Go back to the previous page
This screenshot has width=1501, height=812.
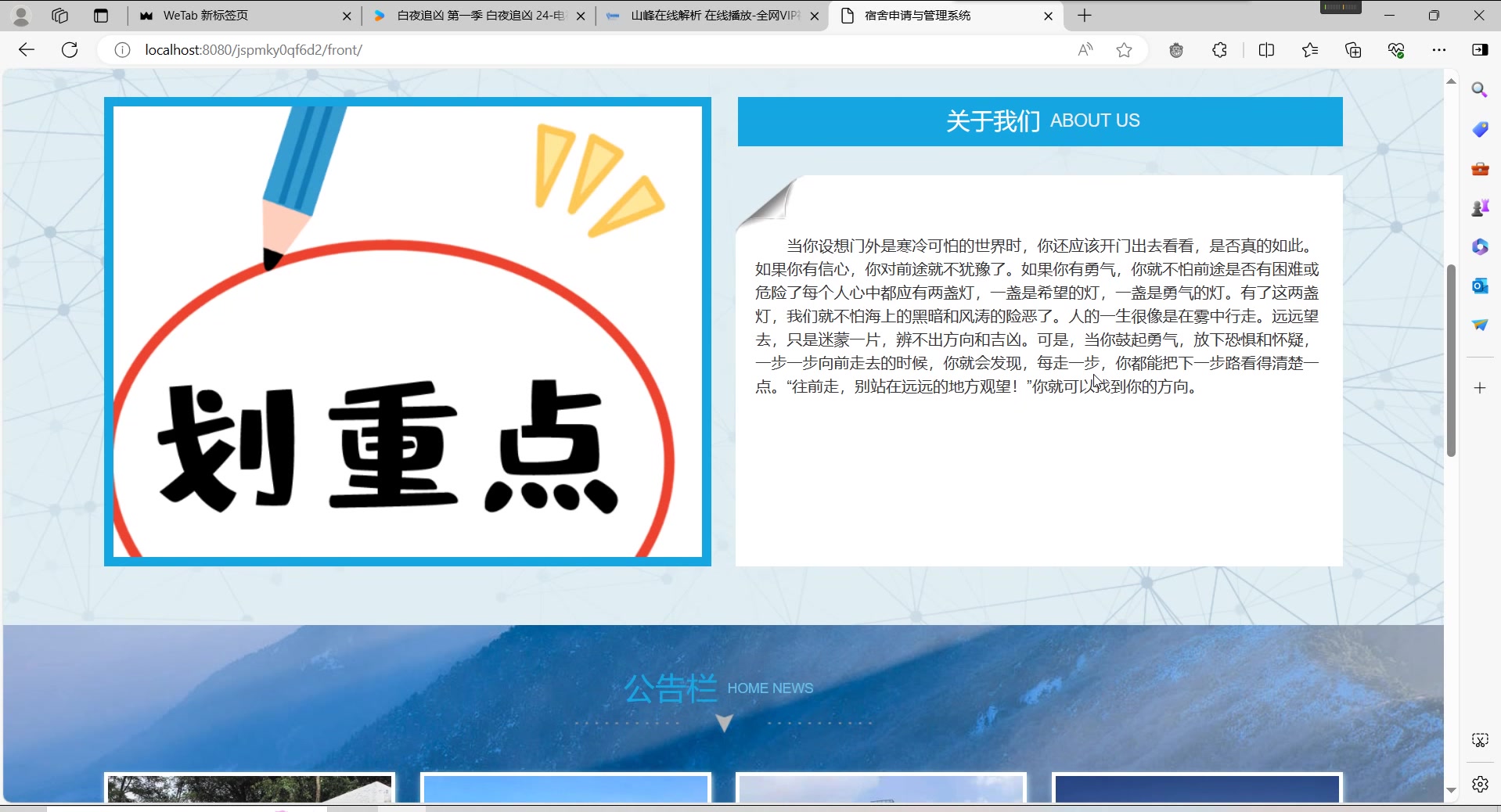(27, 50)
